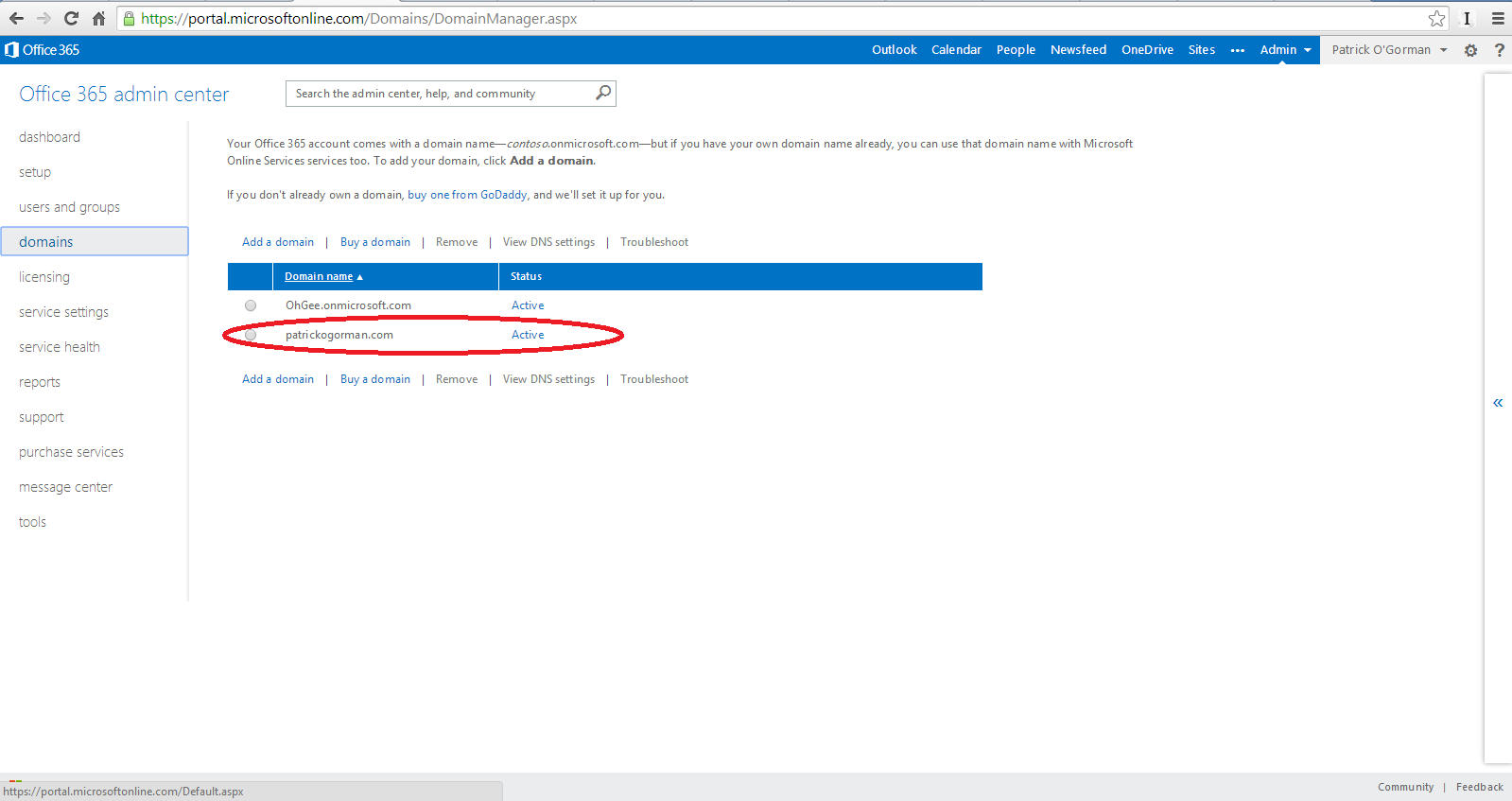Open Sites from the top navigation
1512x801 pixels.
1202,50
